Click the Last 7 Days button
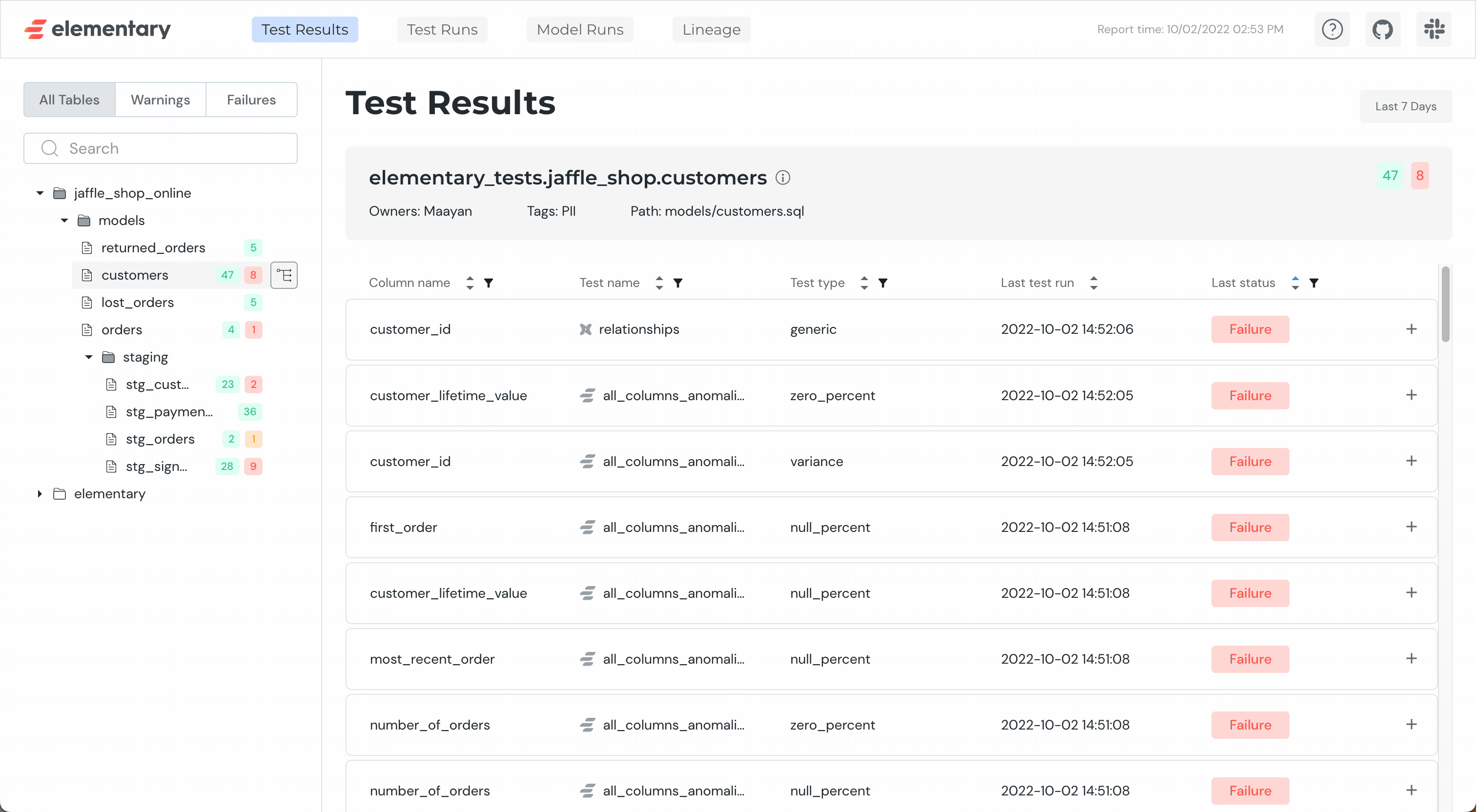 [x=1405, y=106]
